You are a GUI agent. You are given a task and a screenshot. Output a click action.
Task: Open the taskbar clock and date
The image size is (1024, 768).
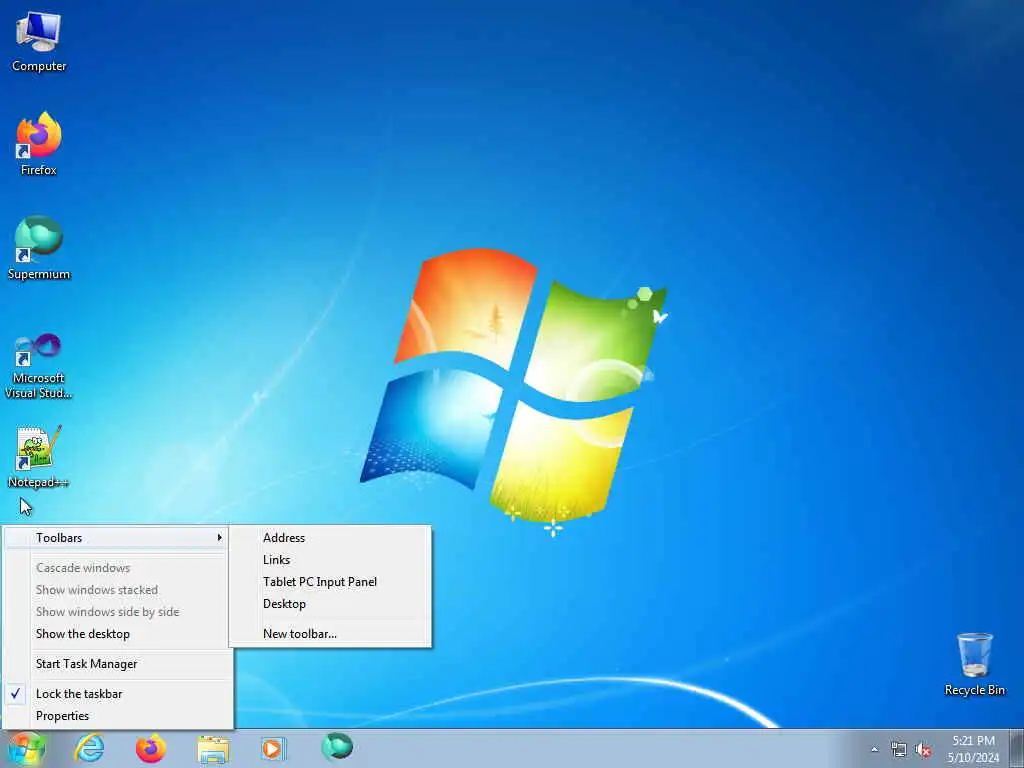(973, 748)
